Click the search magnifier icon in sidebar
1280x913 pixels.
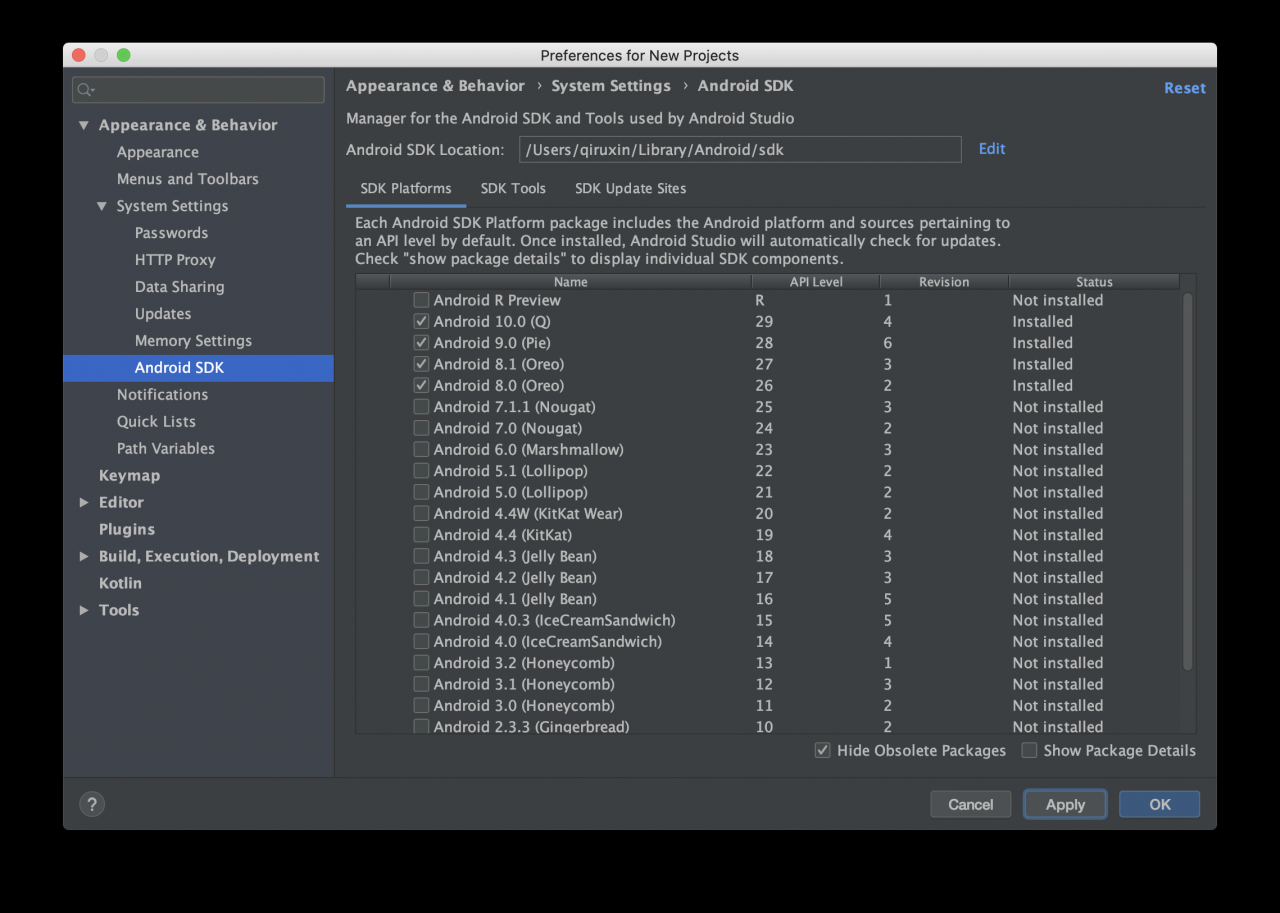tap(86, 90)
